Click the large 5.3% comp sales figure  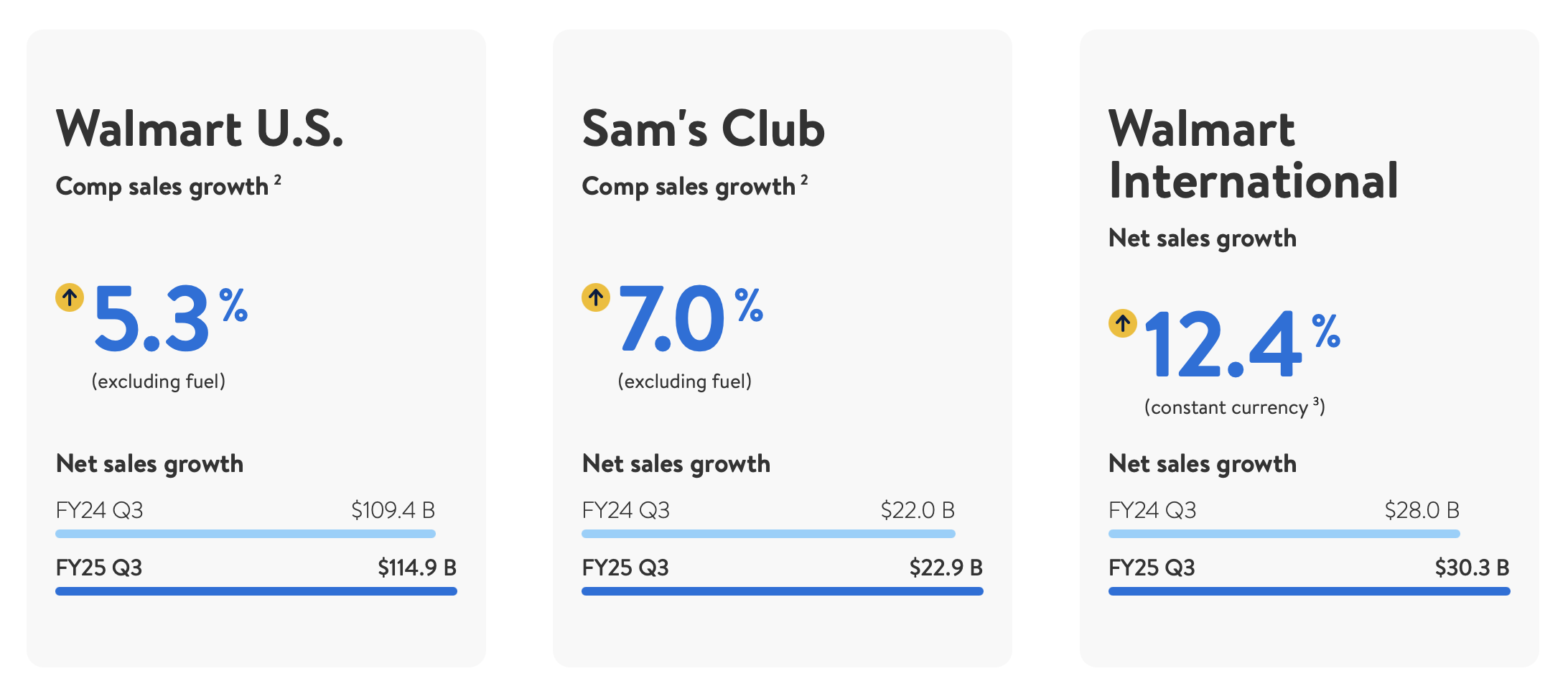click(x=152, y=319)
